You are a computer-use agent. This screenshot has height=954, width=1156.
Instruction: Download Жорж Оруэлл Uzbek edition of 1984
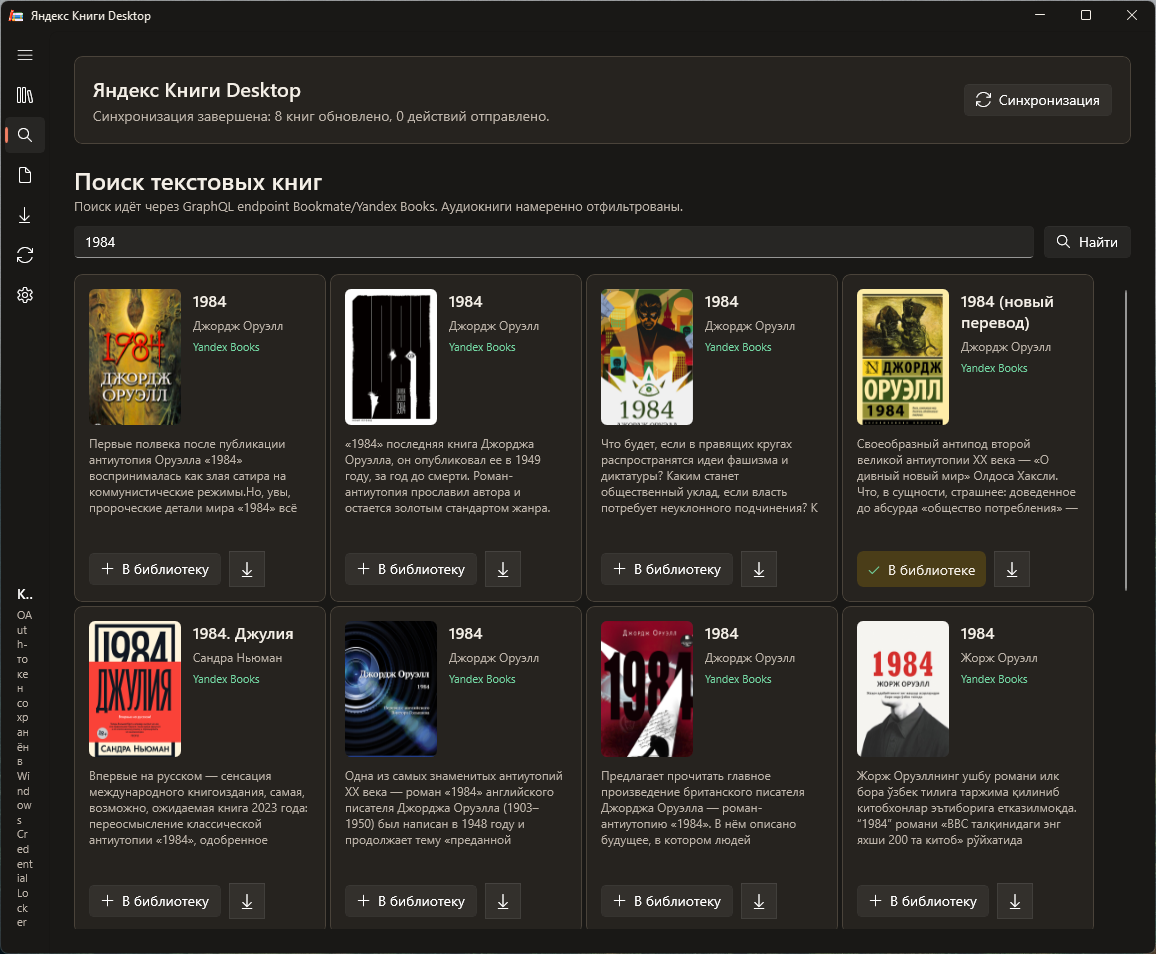1014,901
